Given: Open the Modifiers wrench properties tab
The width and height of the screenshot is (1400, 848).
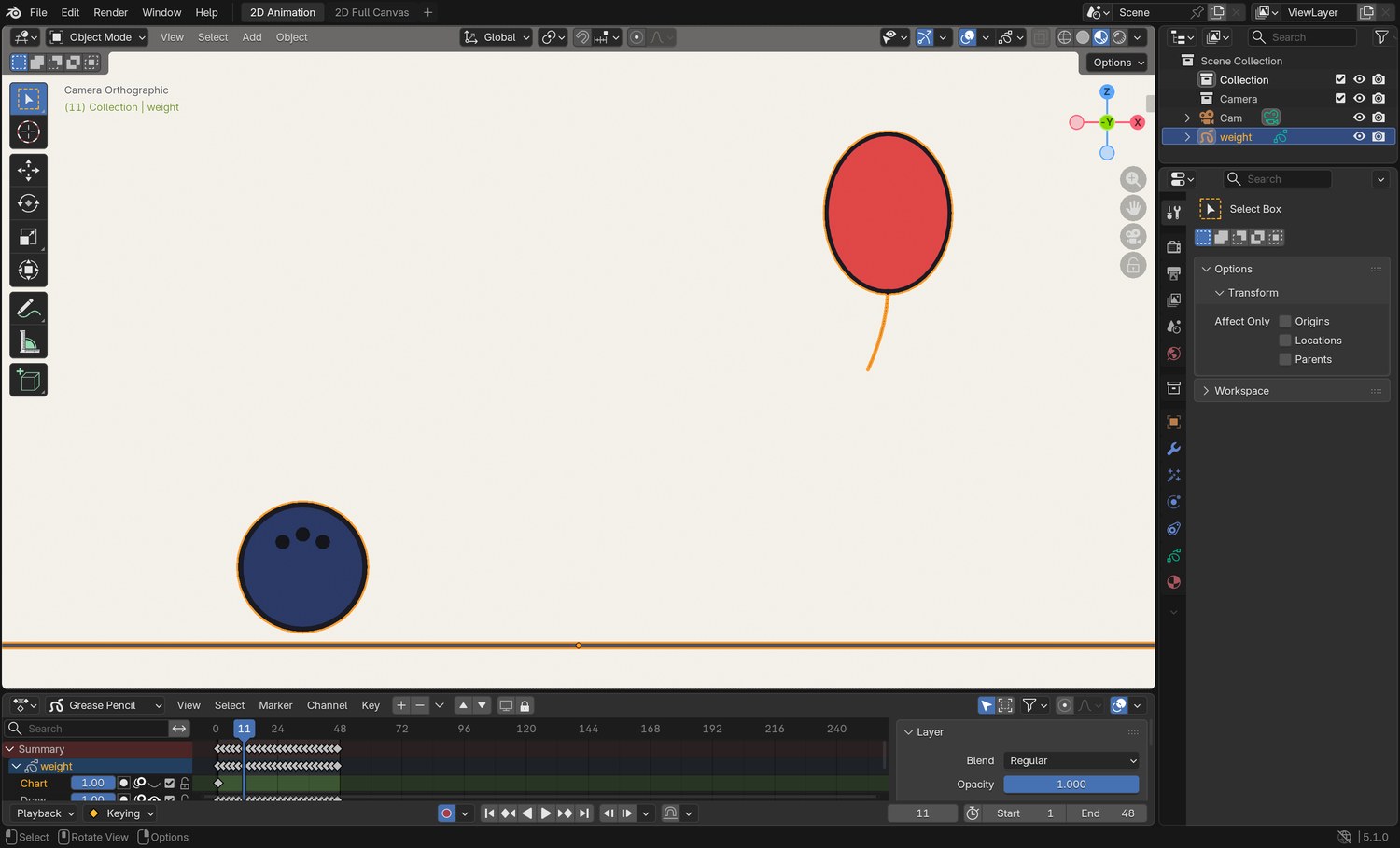Looking at the screenshot, I should click(1174, 449).
